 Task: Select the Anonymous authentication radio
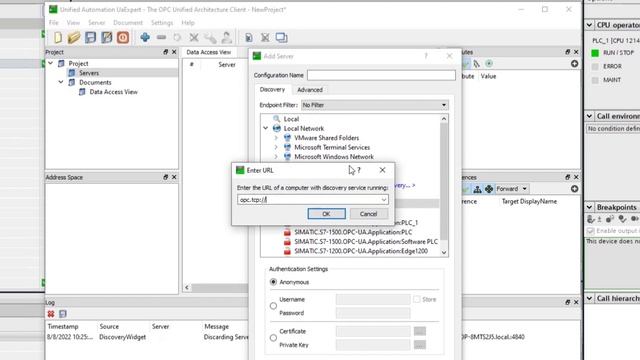tap(273, 282)
